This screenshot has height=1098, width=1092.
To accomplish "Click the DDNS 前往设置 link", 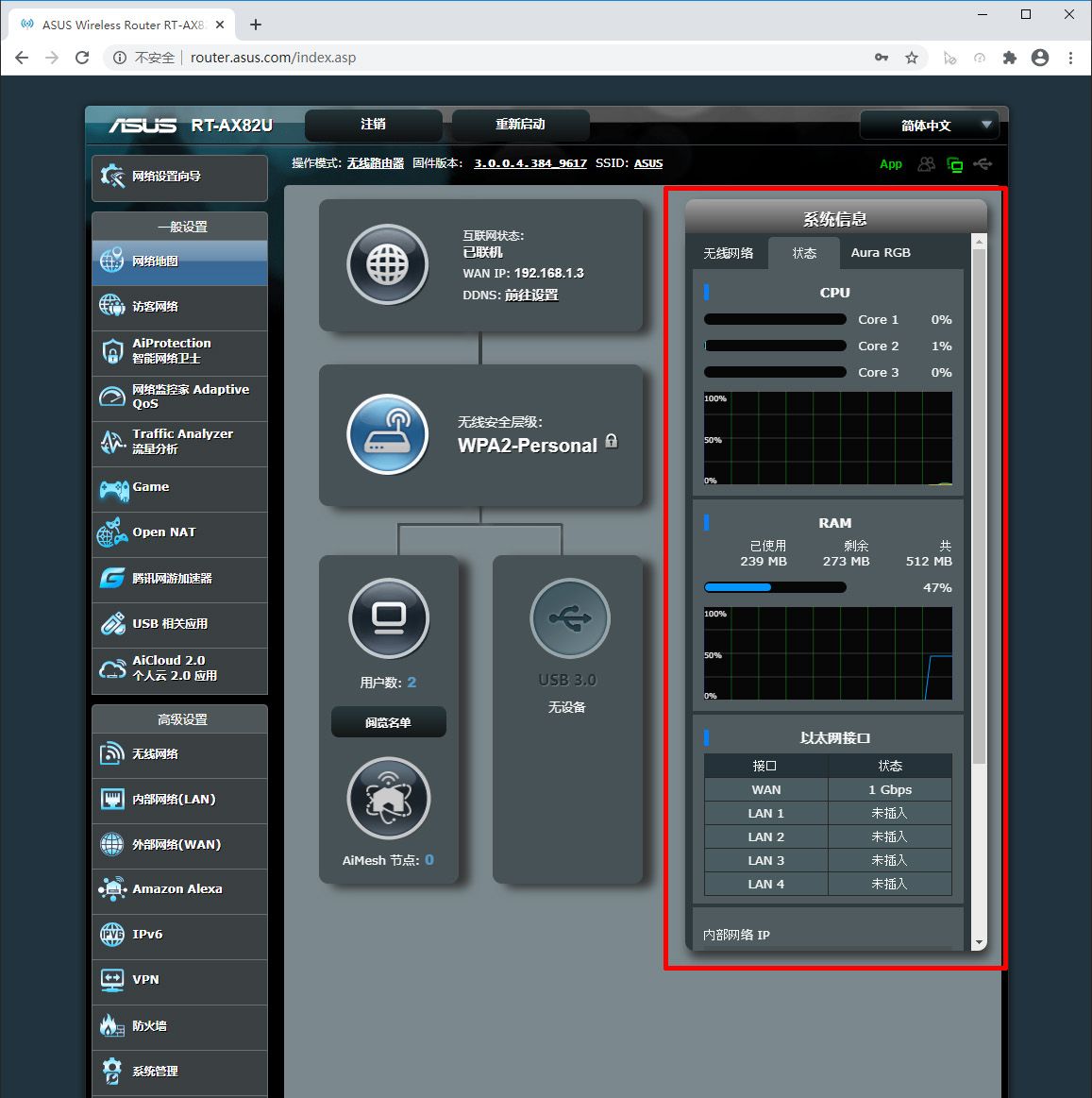I will [531, 295].
